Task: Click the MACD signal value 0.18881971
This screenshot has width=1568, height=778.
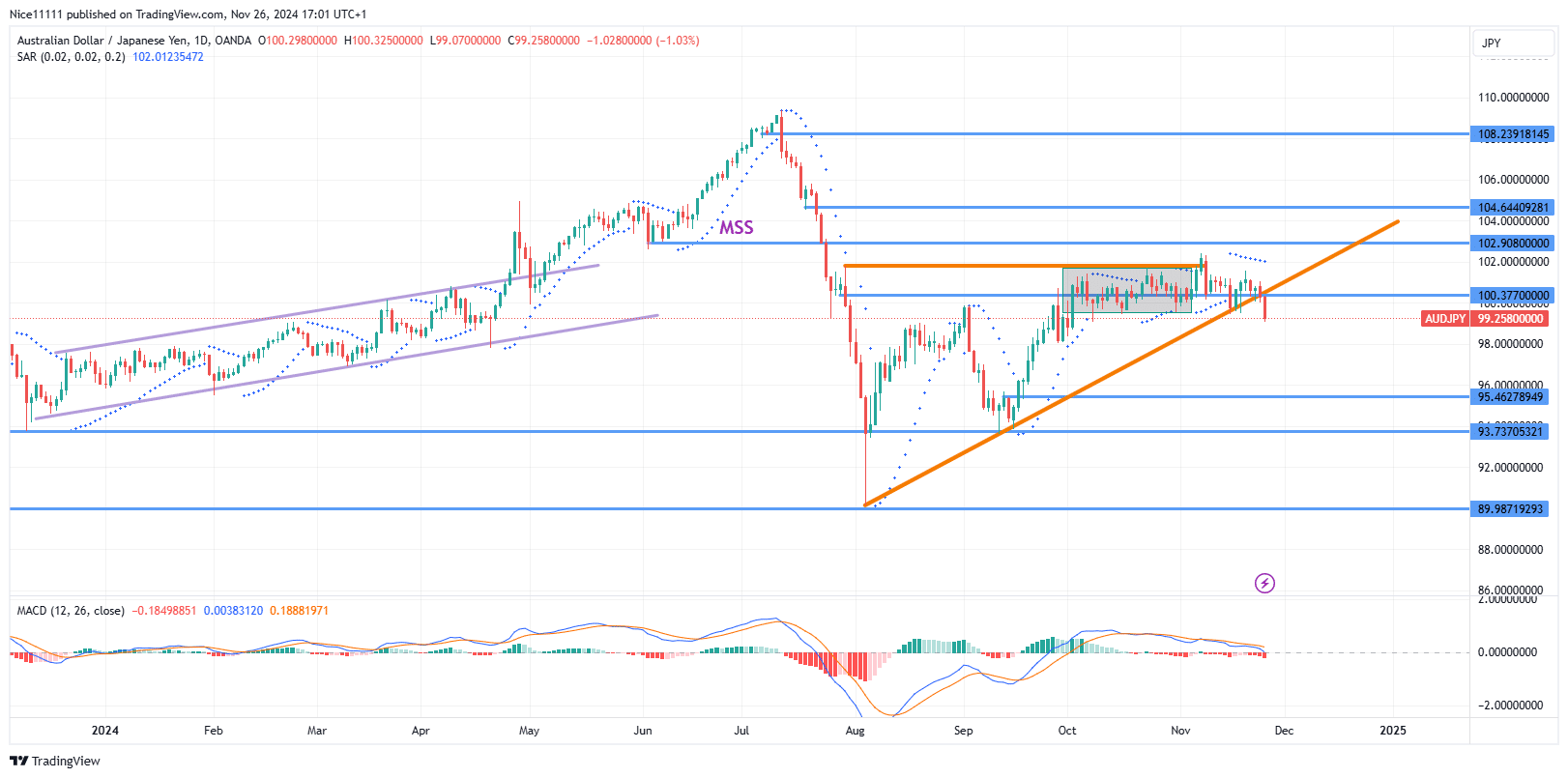Action: coord(299,611)
